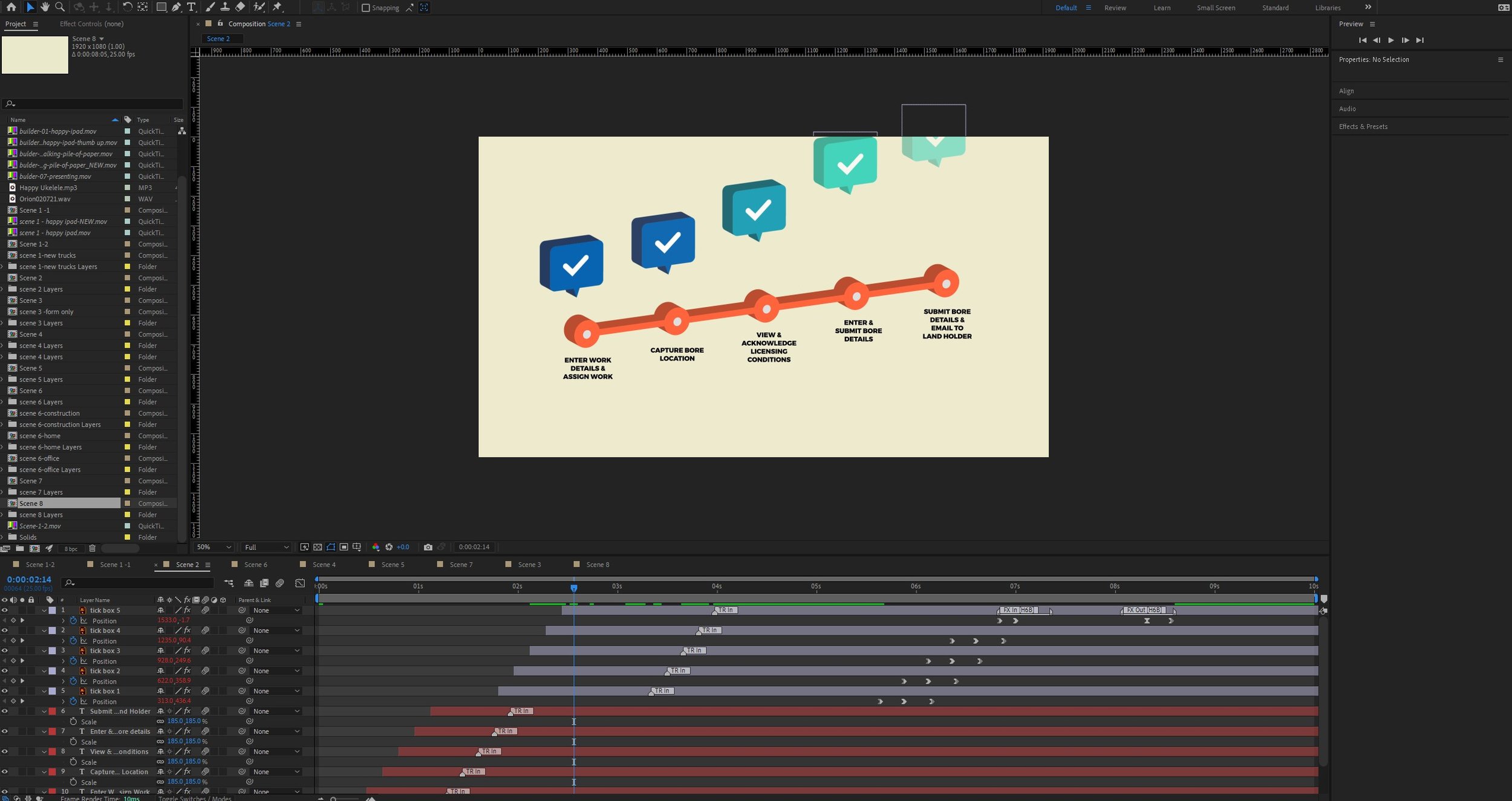Enable Motion Blur for the composition

(280, 583)
